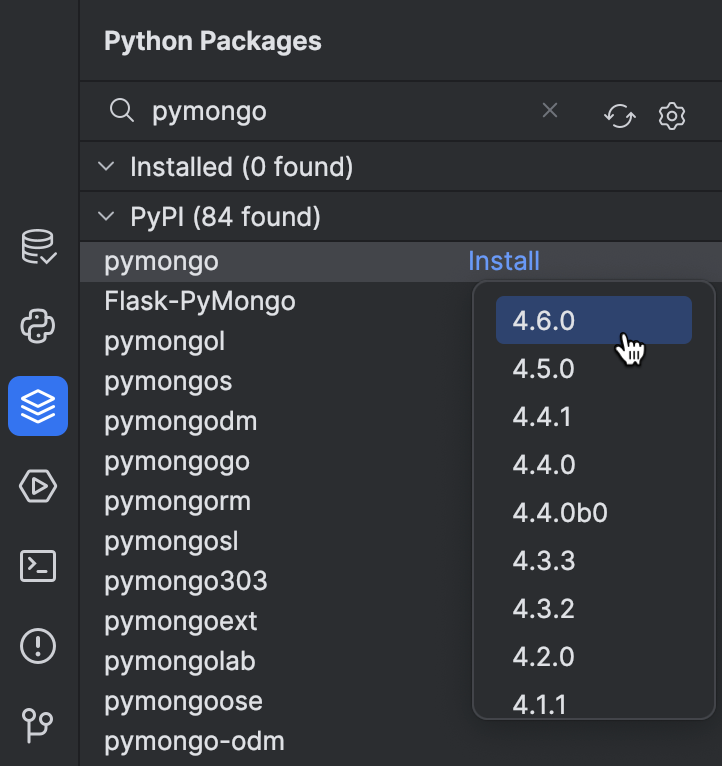The height and width of the screenshot is (766, 722).
Task: Select the pymongosl package
Action: click(x=171, y=541)
